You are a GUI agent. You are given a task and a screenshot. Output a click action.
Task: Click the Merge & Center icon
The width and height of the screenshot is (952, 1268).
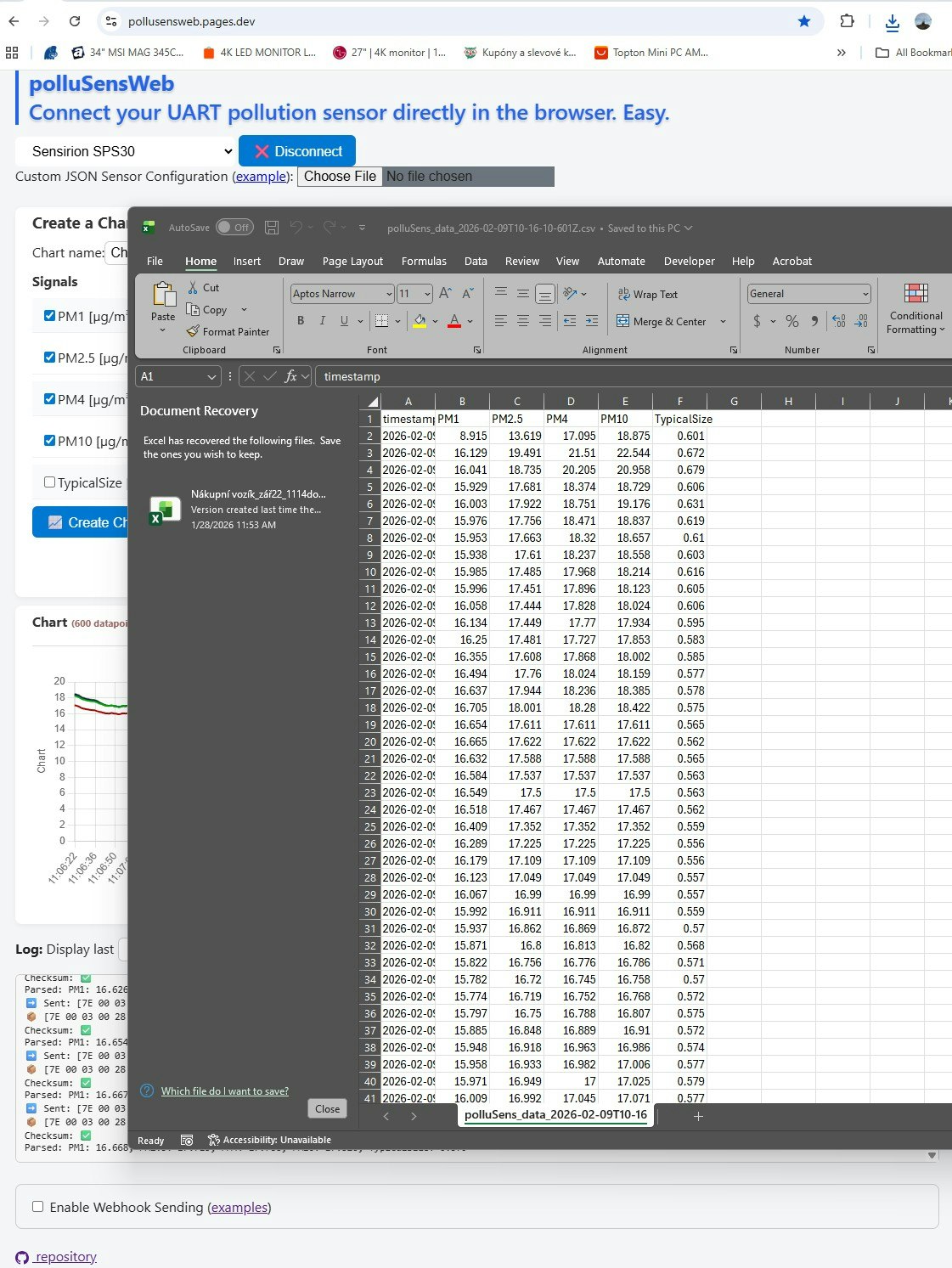pos(623,321)
